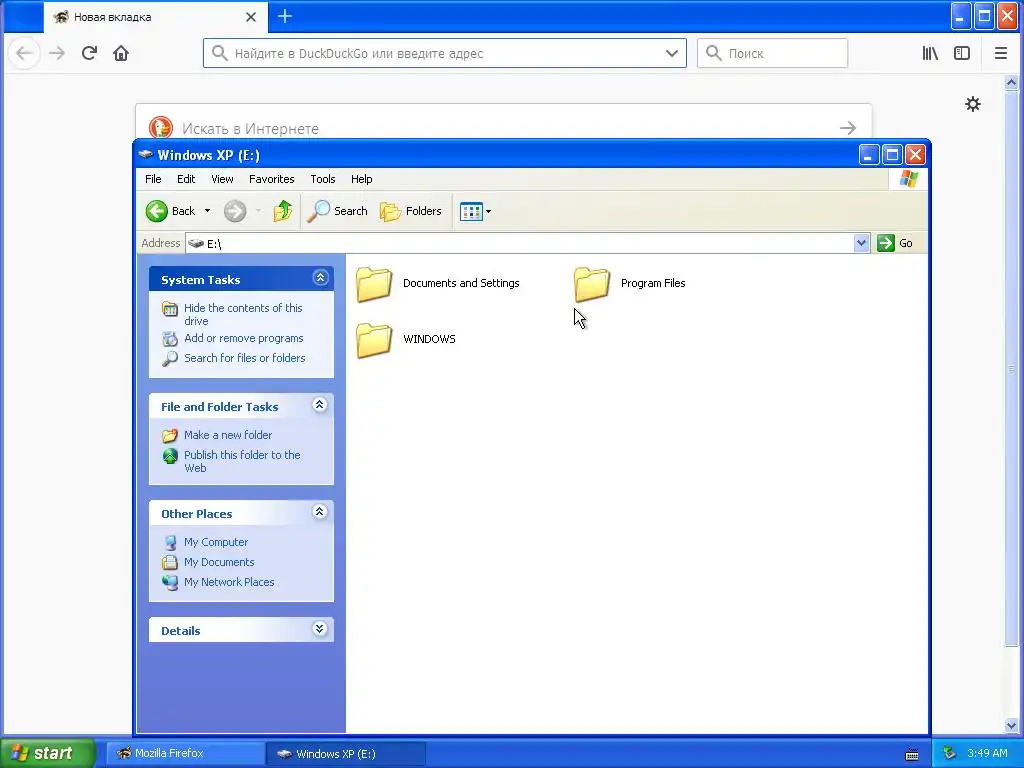Image resolution: width=1024 pixels, height=768 pixels.
Task: Open My Network Places link
Action: 229,582
